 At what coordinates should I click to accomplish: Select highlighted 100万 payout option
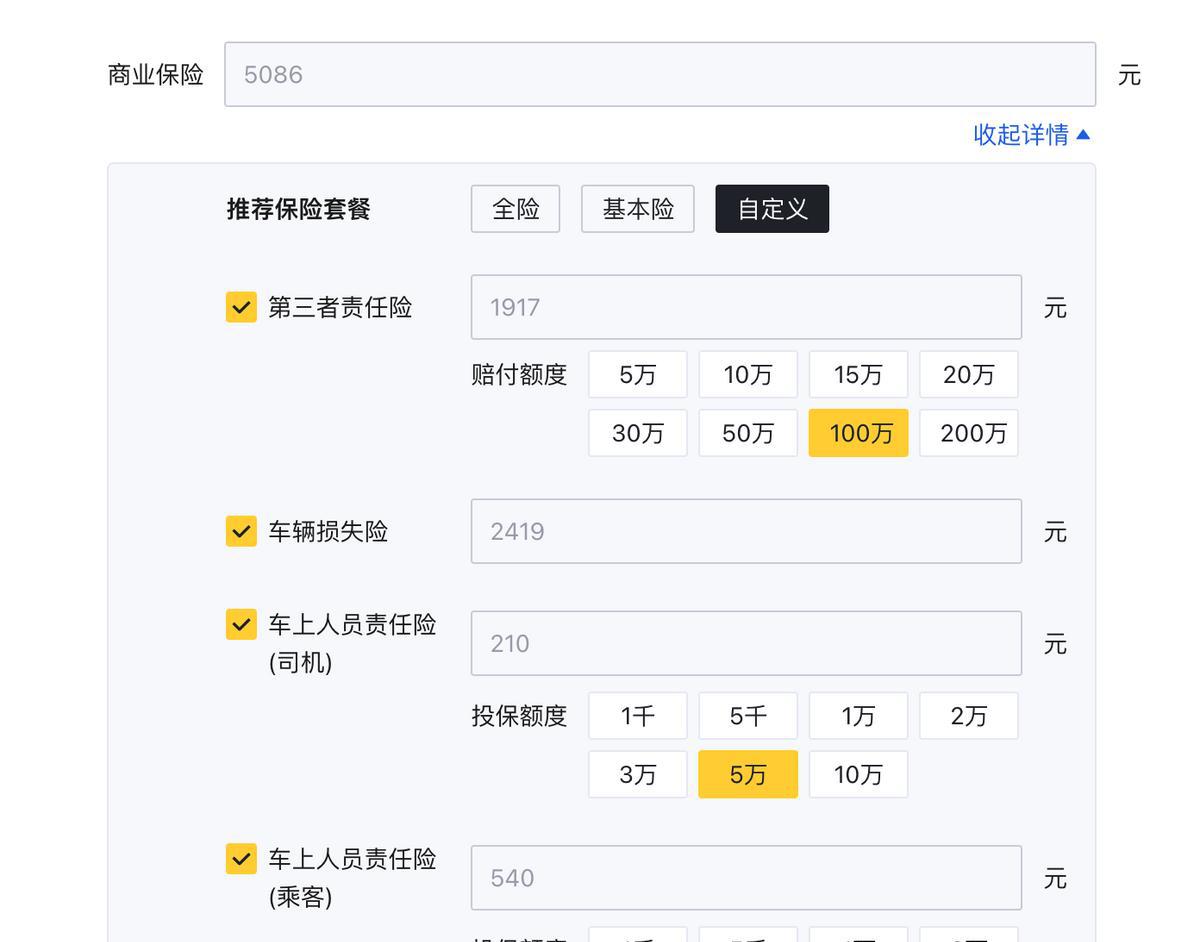point(858,433)
